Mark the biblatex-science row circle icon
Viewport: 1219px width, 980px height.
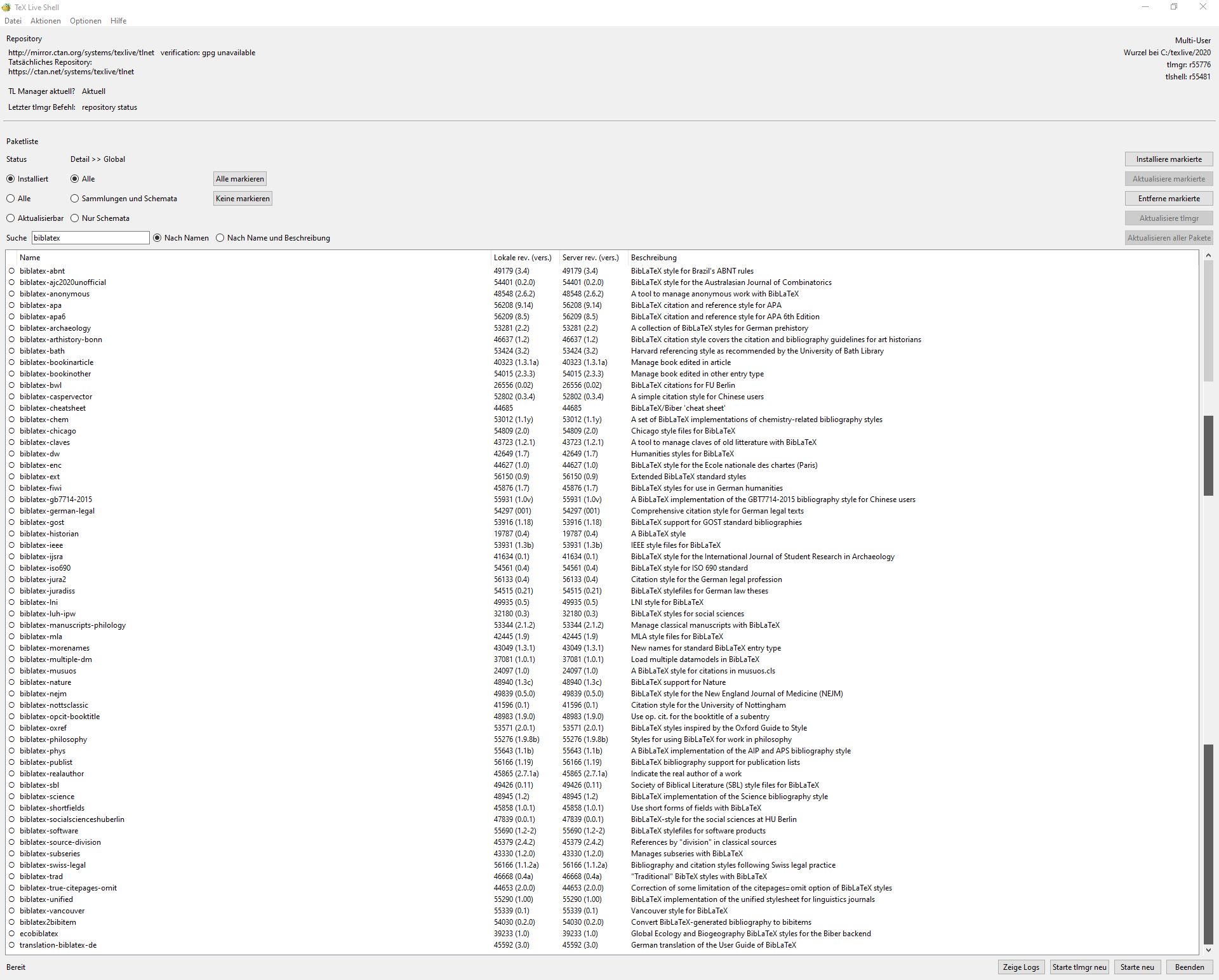[x=11, y=797]
